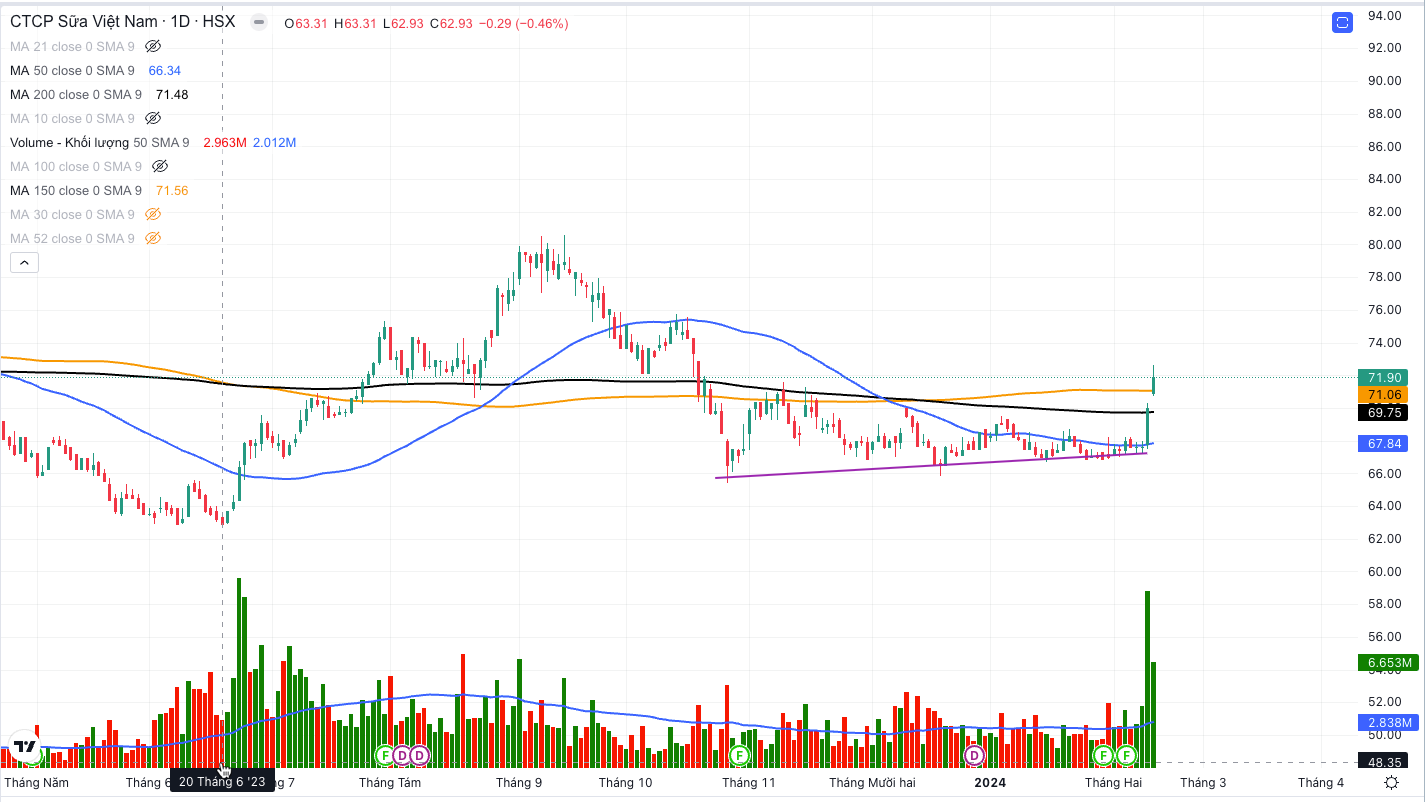Click the dark 48.35 price scale tag
Screen dimensions: 1425x802
pyautogui.click(x=1383, y=762)
